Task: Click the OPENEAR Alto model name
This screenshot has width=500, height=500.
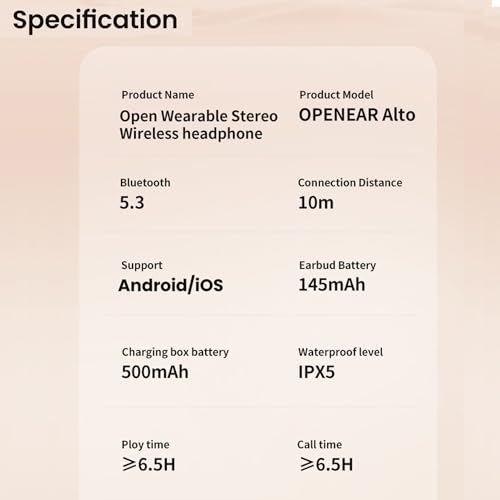Action: 357,115
